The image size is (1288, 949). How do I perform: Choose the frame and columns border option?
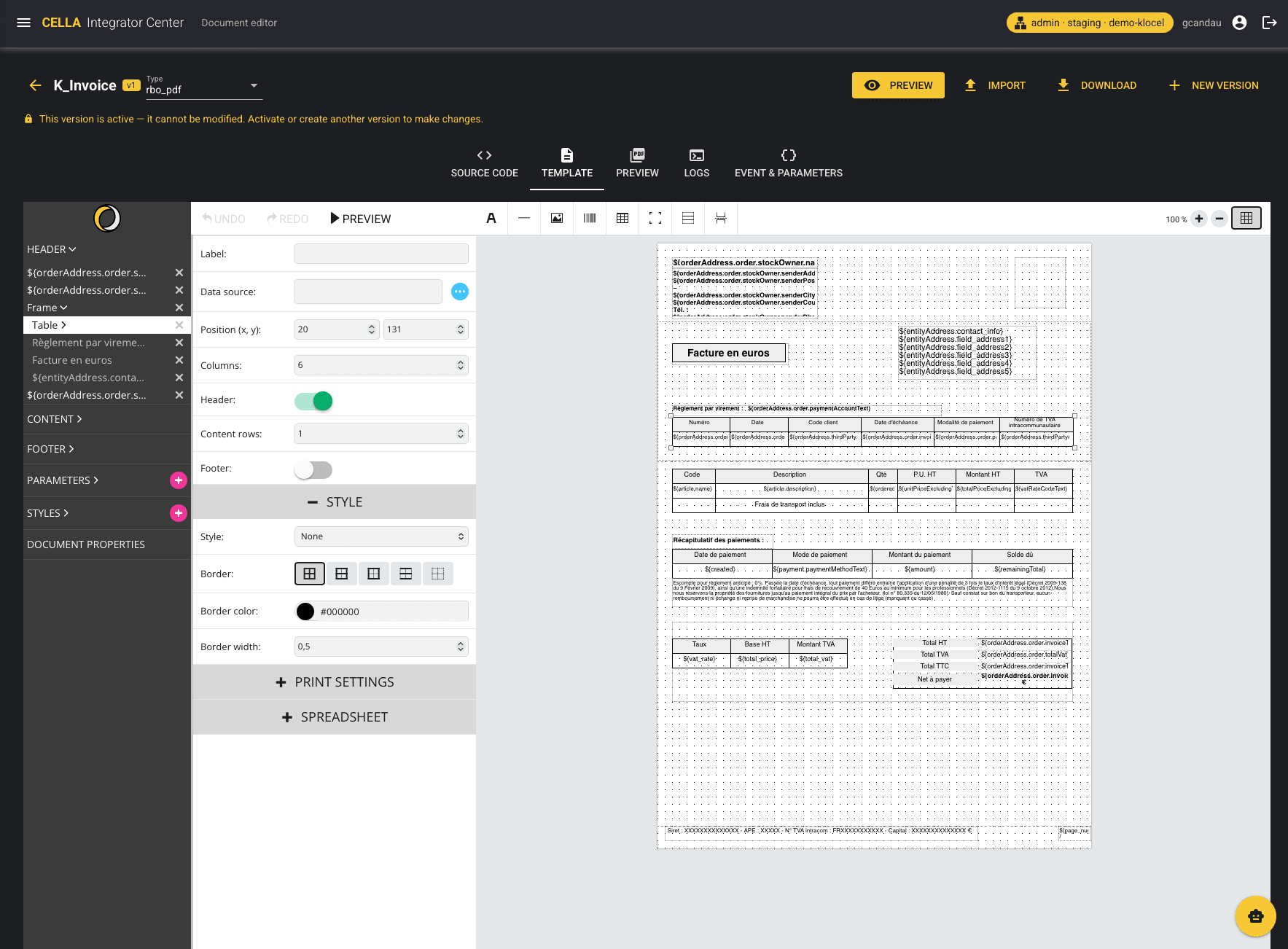374,574
